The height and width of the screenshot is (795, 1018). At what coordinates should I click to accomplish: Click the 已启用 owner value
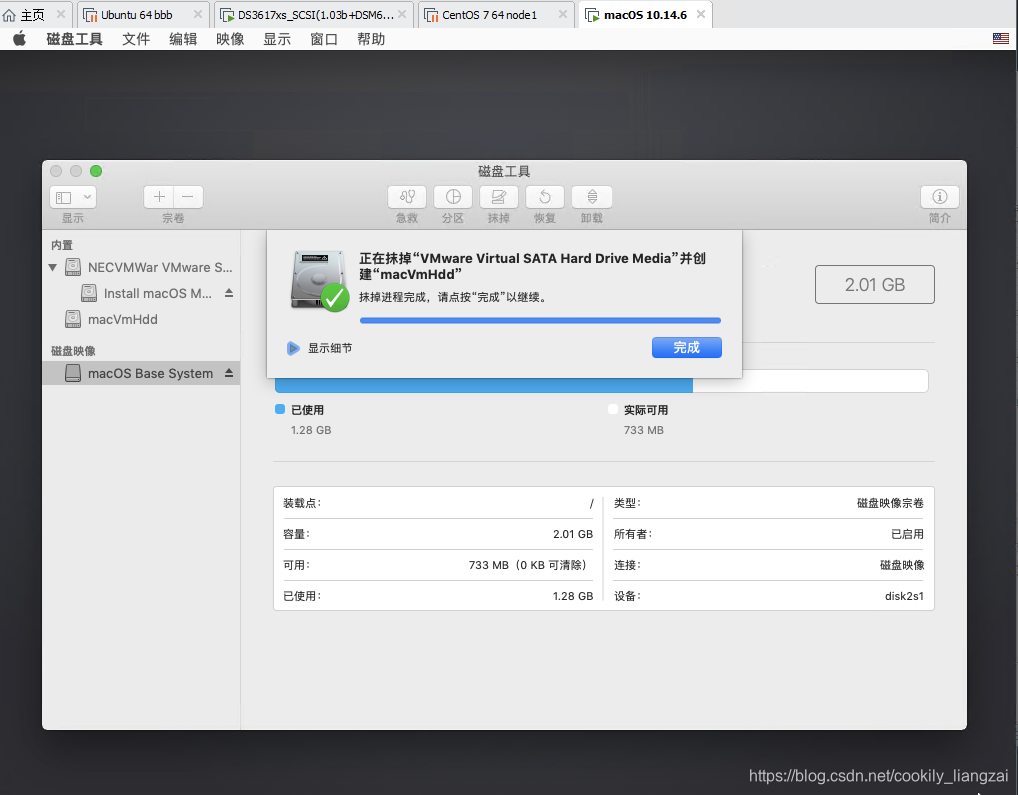pyautogui.click(x=907, y=534)
